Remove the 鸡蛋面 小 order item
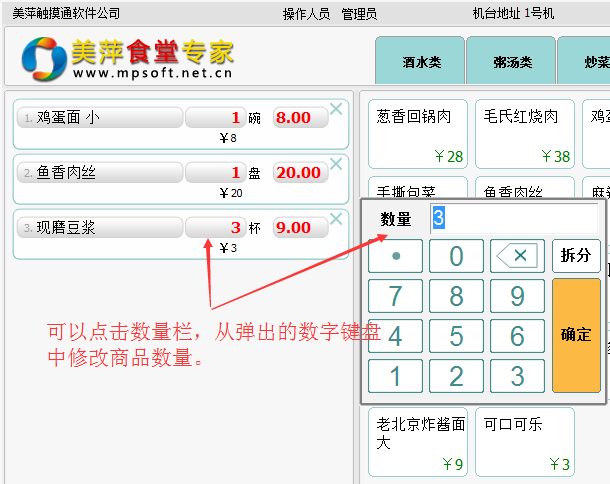 (336, 109)
